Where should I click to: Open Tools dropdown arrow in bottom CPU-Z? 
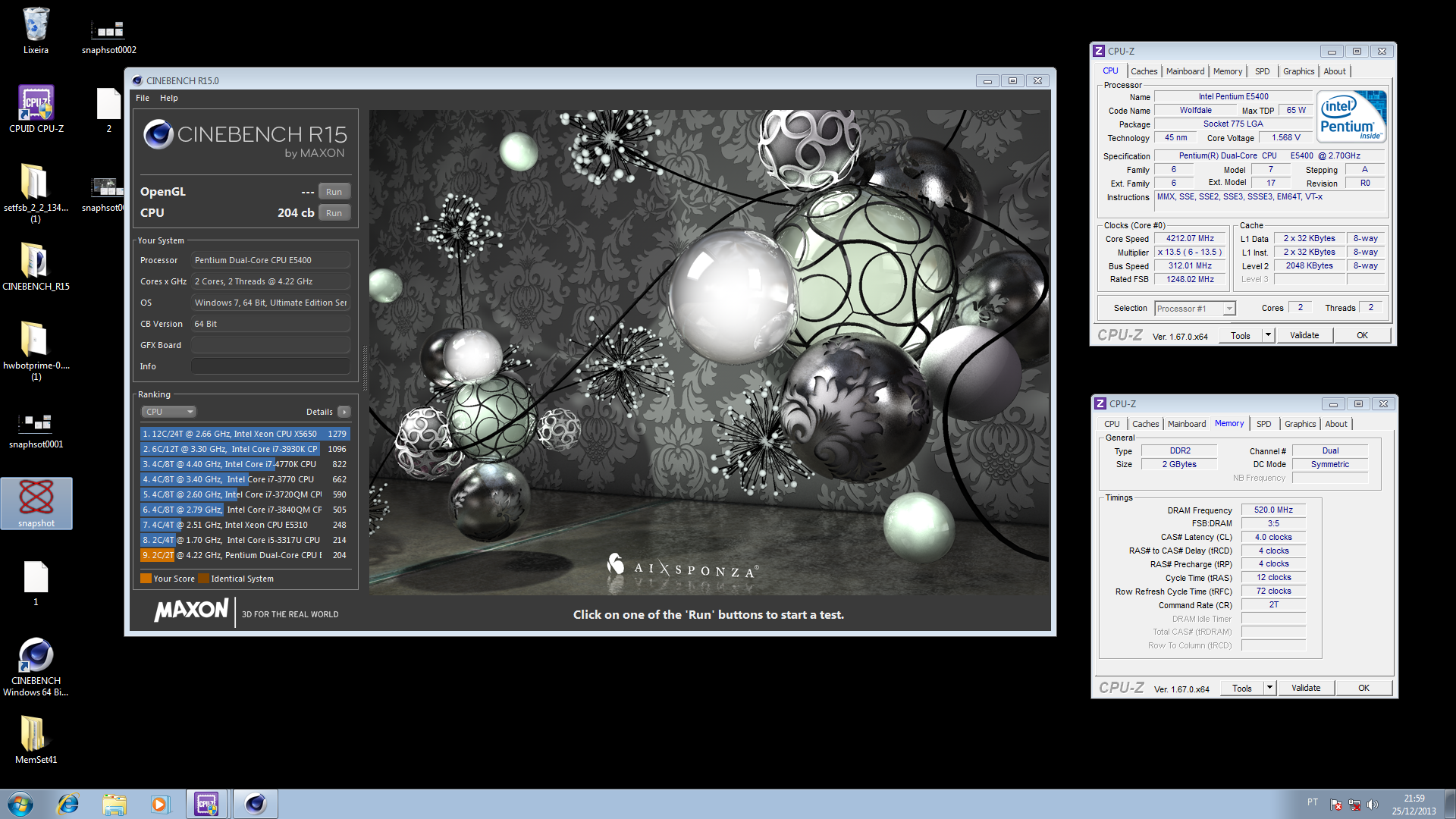(x=1269, y=689)
